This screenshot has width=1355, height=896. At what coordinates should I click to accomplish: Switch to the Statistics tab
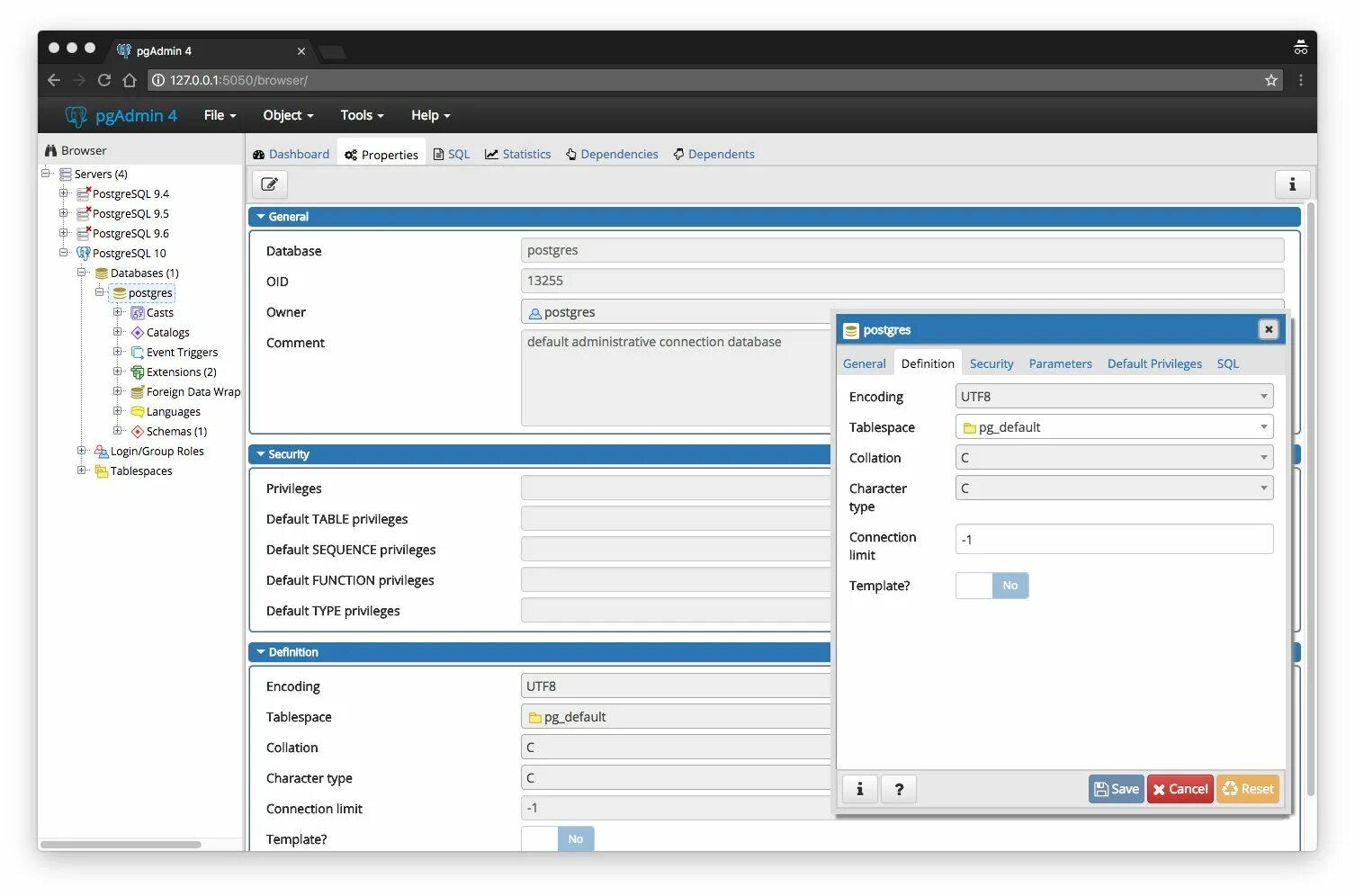coord(517,154)
